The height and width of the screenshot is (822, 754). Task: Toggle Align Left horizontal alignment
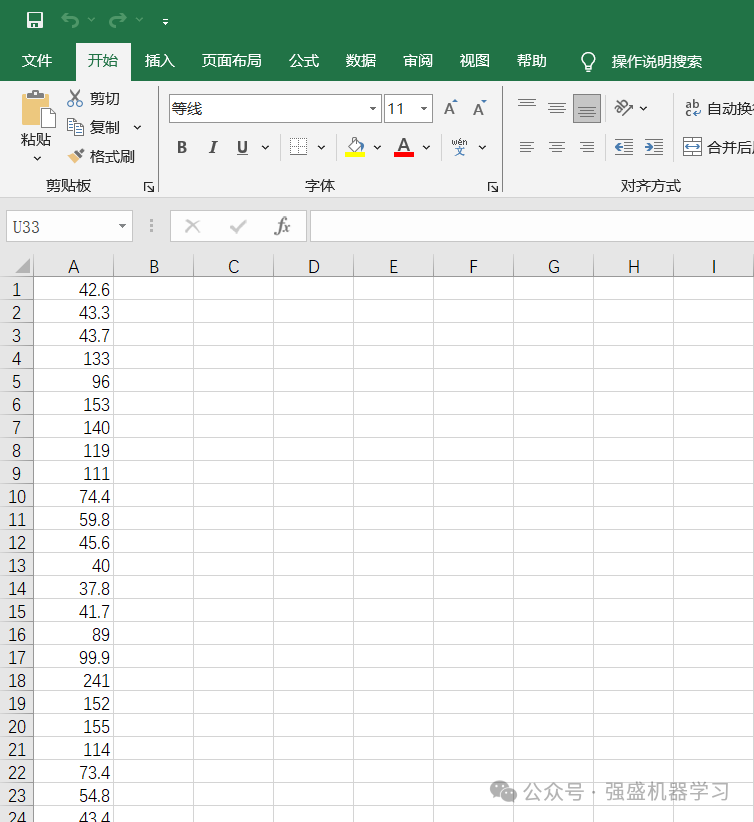[526, 147]
